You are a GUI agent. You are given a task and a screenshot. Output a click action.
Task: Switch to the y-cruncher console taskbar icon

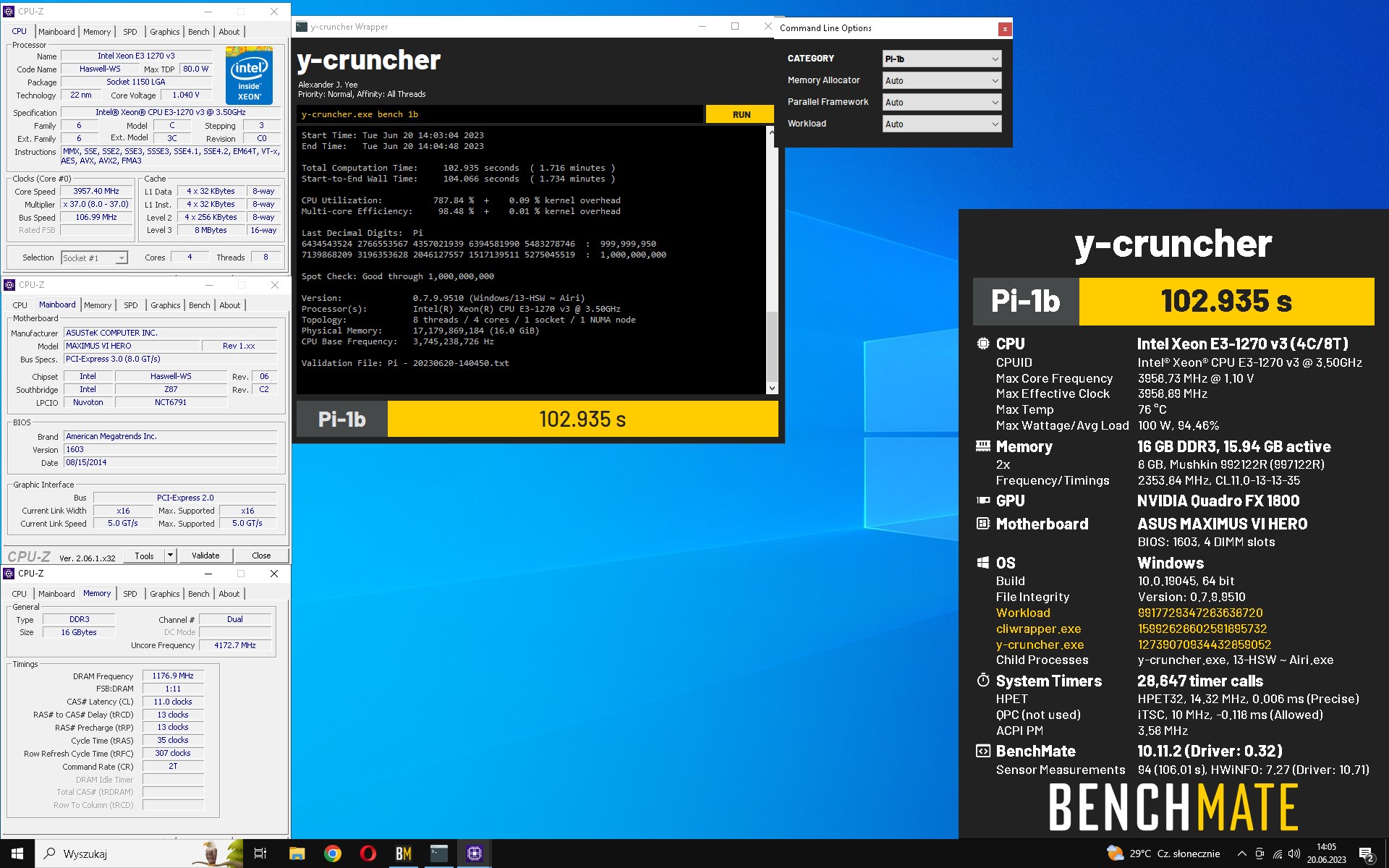(438, 854)
